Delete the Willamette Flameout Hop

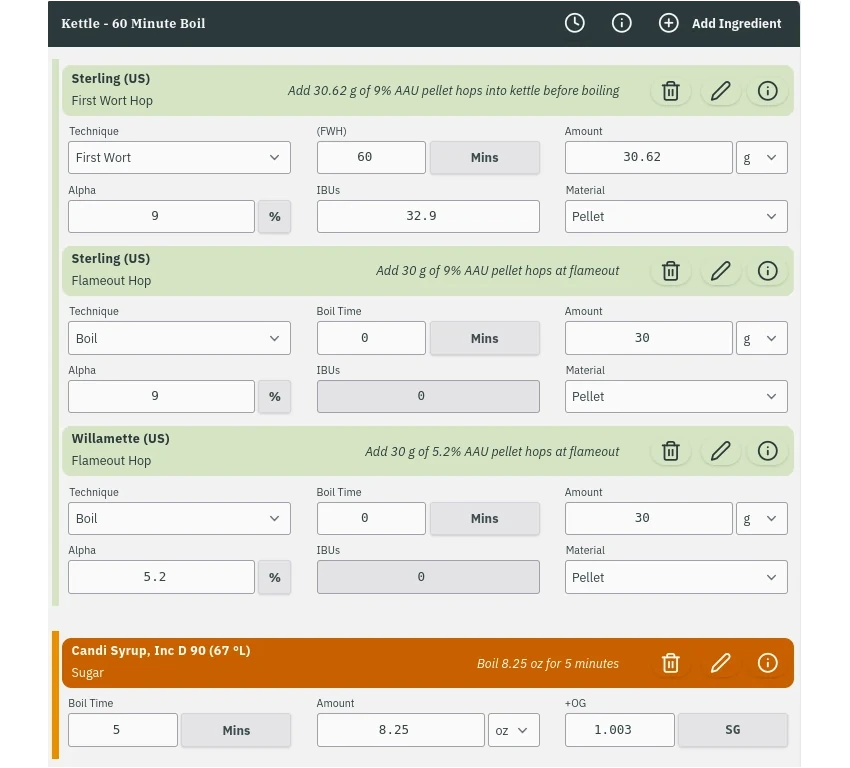tap(671, 451)
